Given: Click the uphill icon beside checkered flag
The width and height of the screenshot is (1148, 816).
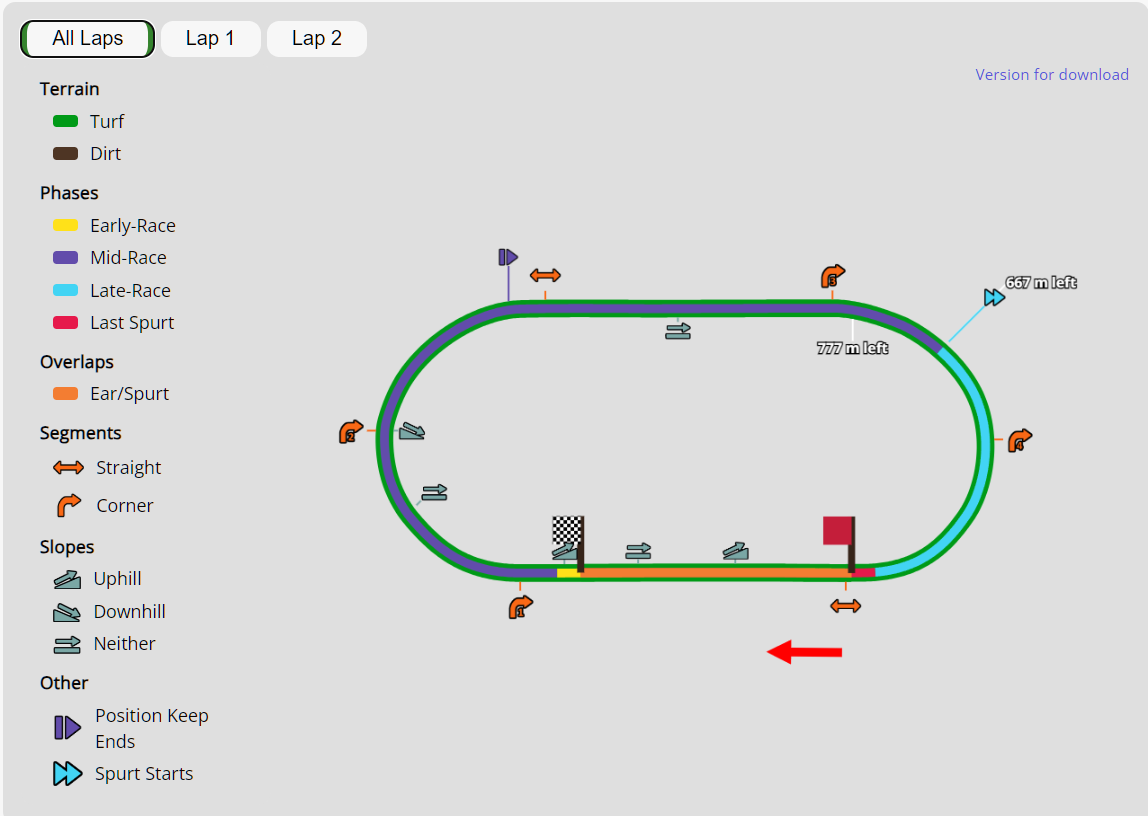Looking at the screenshot, I should click(564, 551).
